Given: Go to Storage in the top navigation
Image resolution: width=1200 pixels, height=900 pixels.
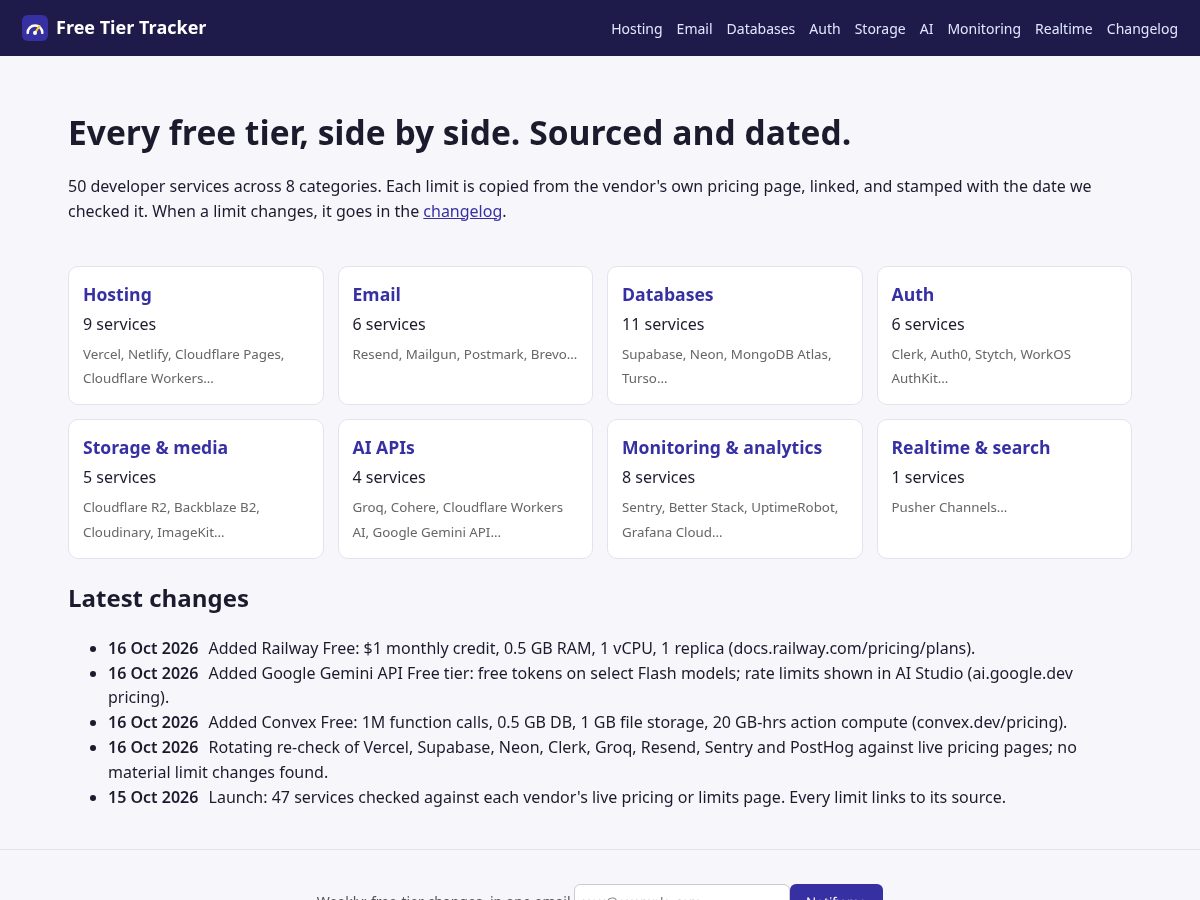Looking at the screenshot, I should tap(880, 29).
